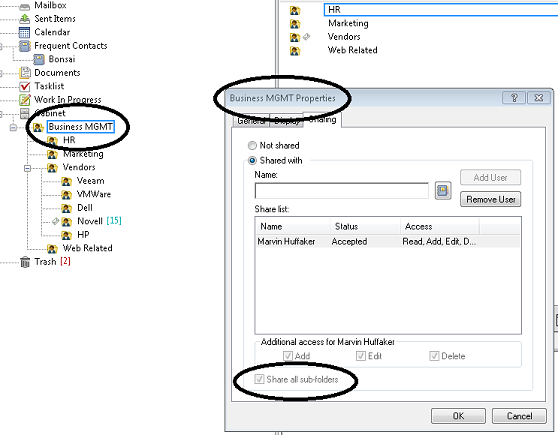Select Marketing row label in right list
The width and height of the screenshot is (558, 435).
348,23
